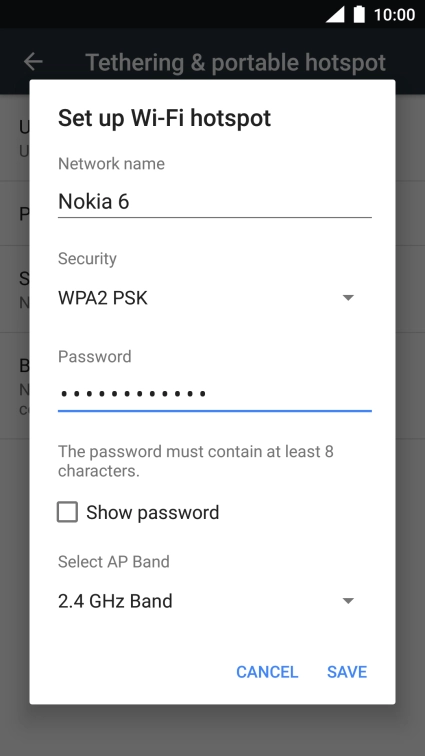Screen dimensions: 425x756
Task: Tap the Nokia 6 network name field
Action: click(x=215, y=202)
